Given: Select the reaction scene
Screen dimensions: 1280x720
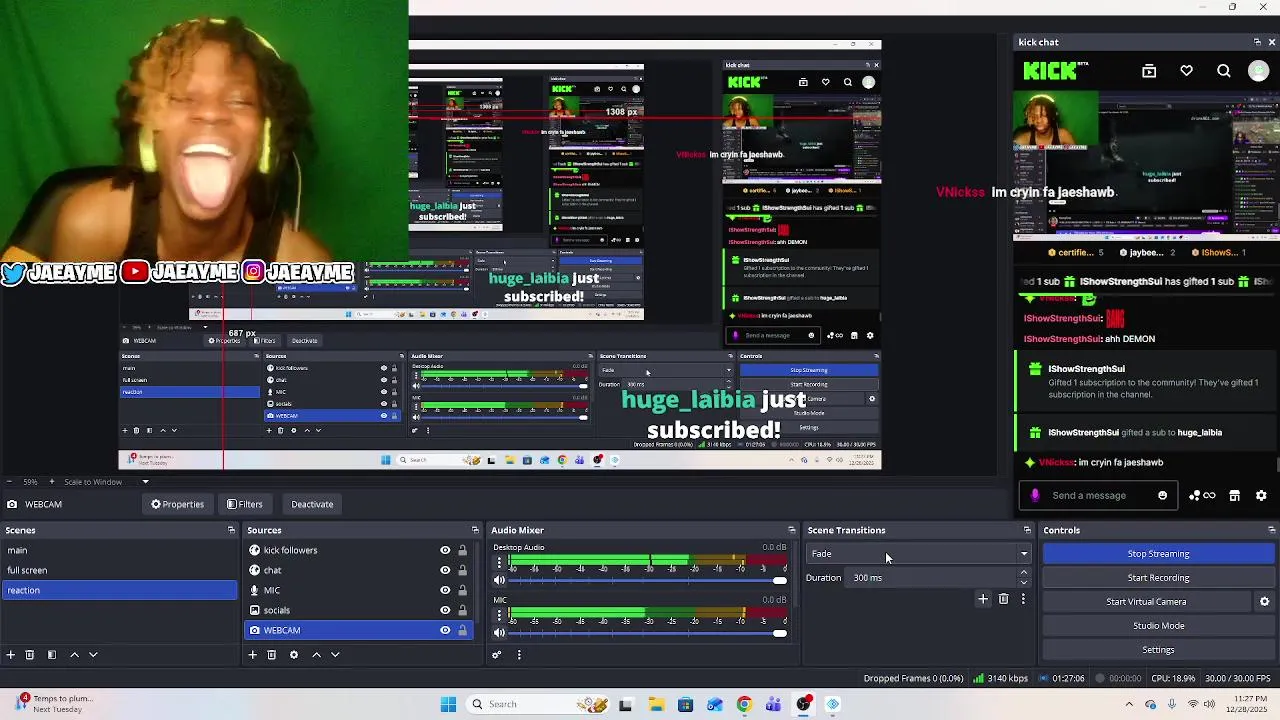Looking at the screenshot, I should coord(120,591).
